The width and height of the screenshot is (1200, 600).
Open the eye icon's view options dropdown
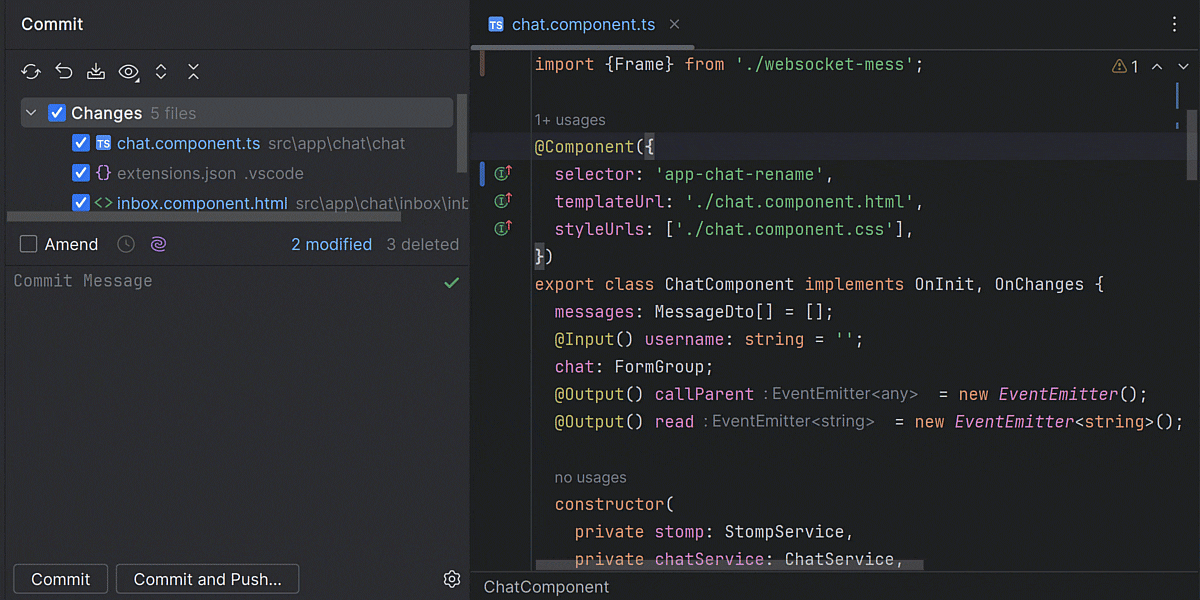coord(129,71)
